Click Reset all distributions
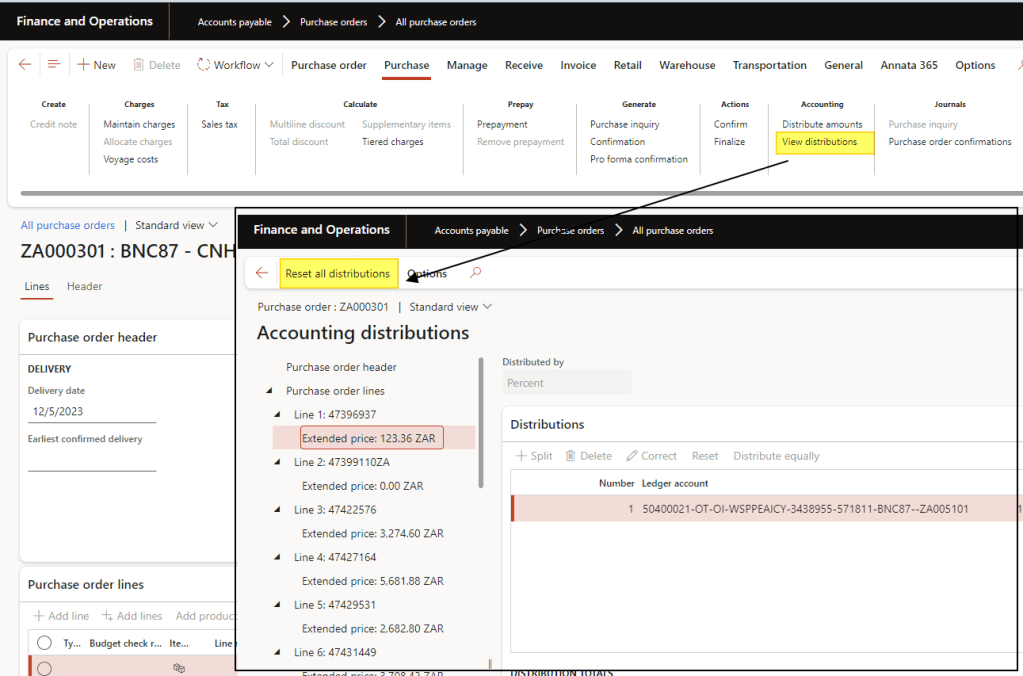The image size is (1023, 676). pyautogui.click(x=337, y=273)
